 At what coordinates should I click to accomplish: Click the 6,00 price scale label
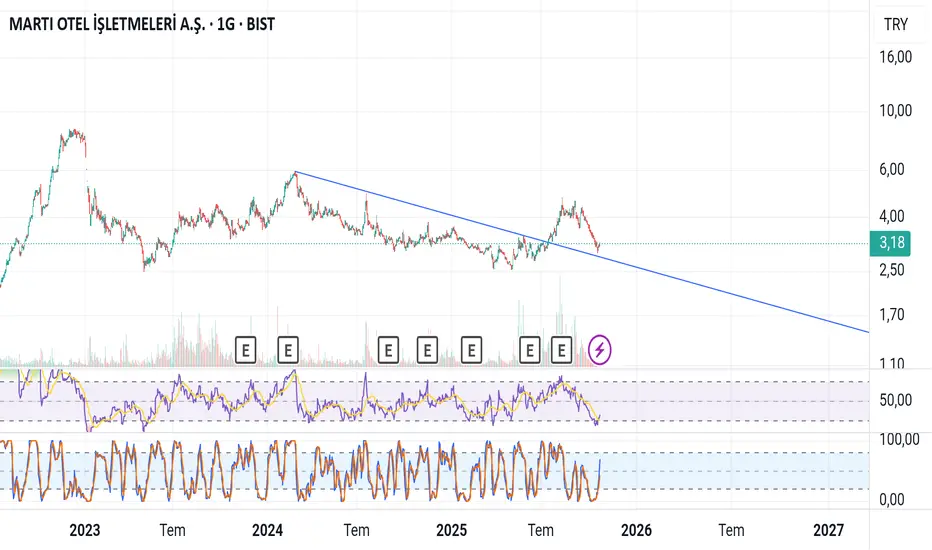[x=892, y=169]
